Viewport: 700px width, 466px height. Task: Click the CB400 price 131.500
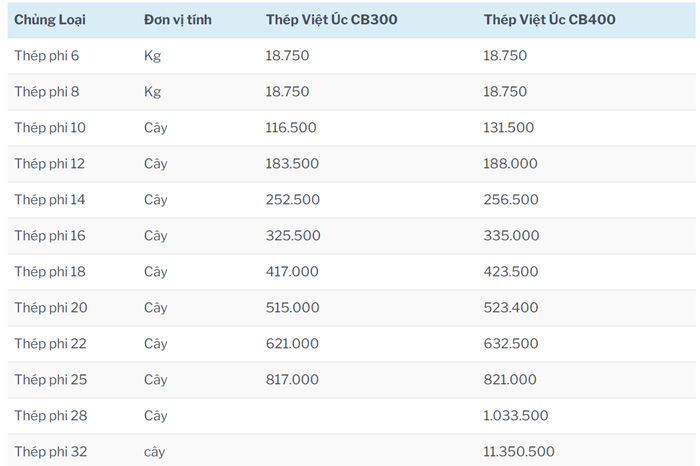pos(509,128)
